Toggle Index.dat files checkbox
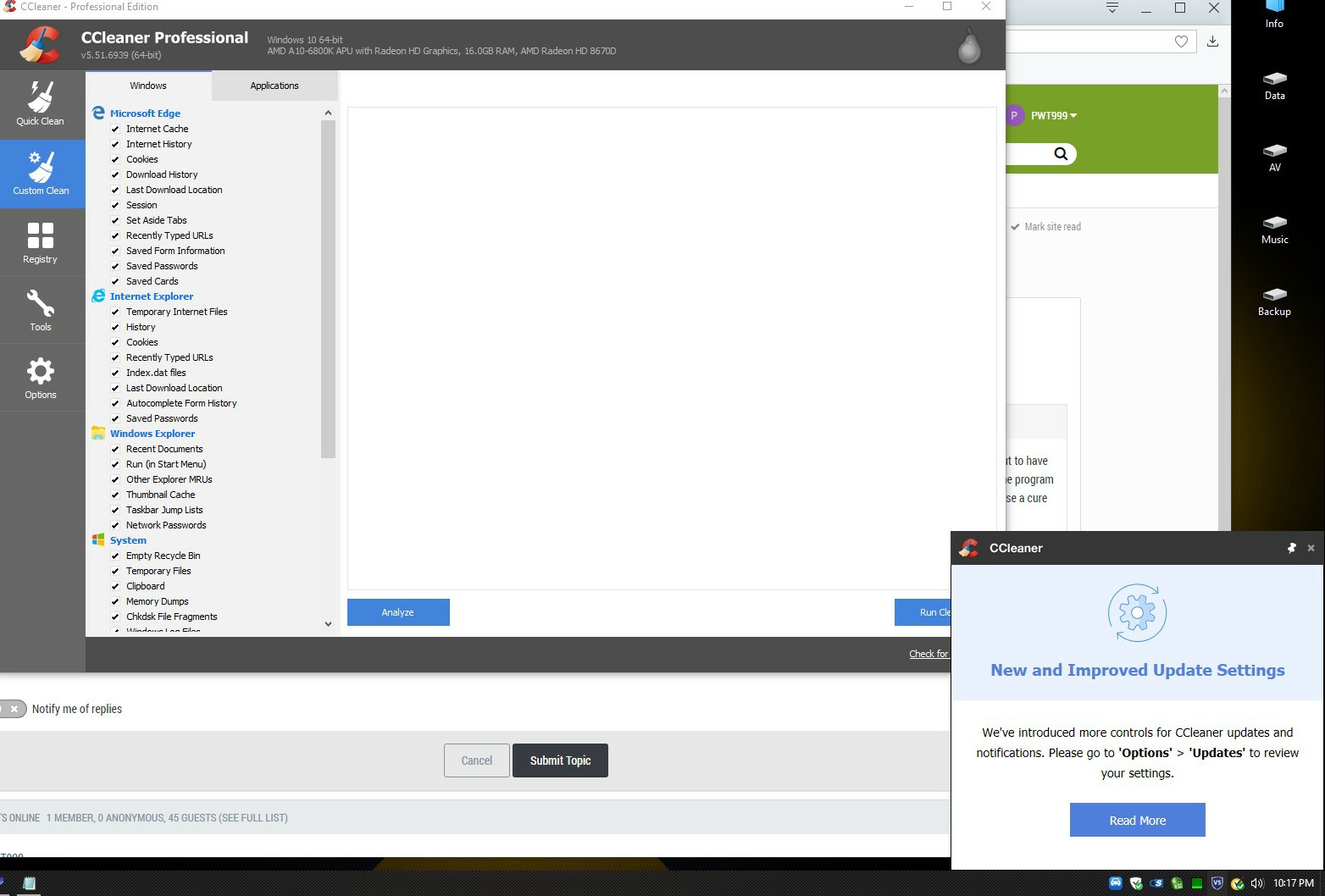This screenshot has width=1325, height=896. [x=115, y=373]
